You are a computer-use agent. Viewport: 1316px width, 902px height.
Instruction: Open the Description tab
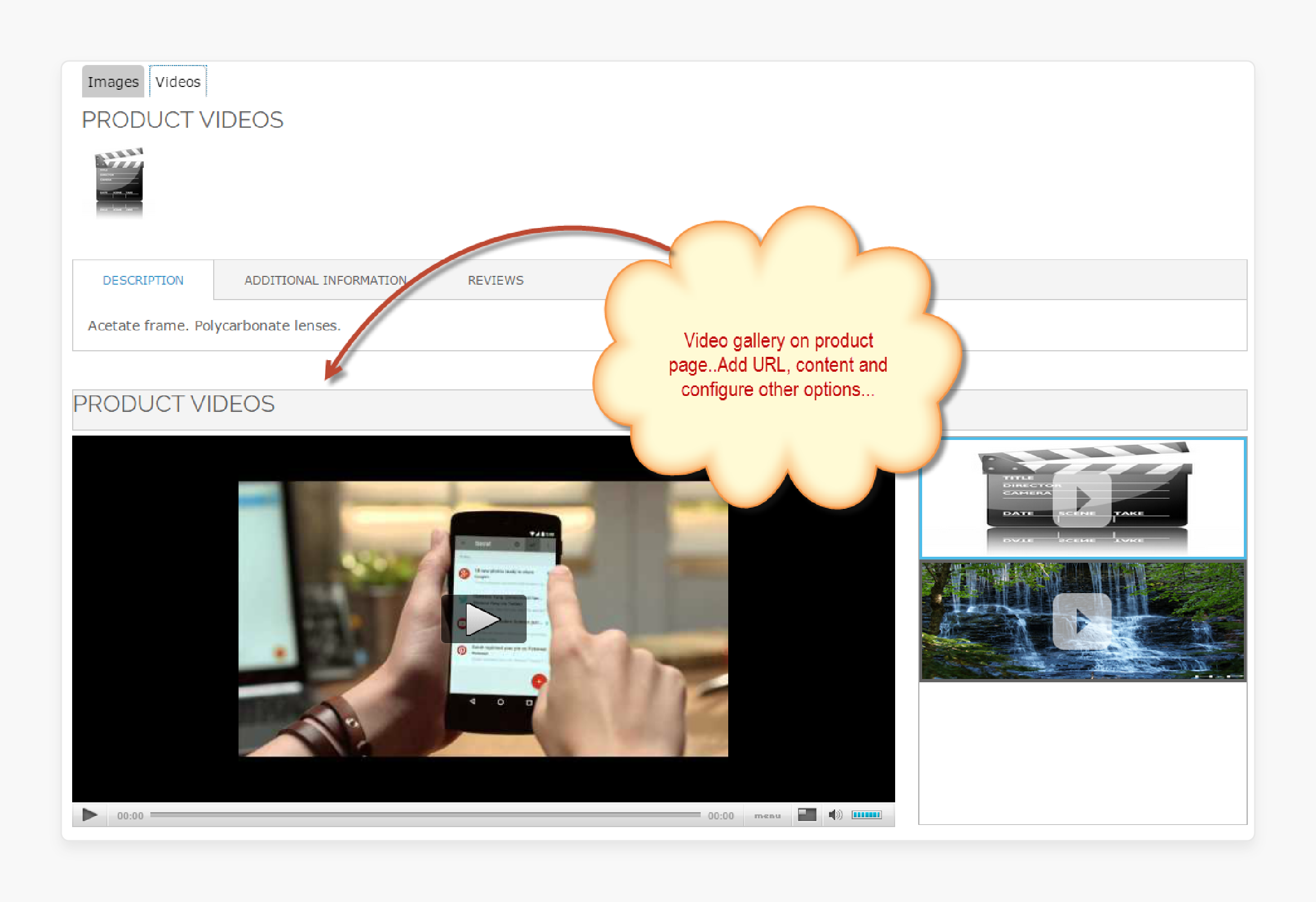(143, 280)
